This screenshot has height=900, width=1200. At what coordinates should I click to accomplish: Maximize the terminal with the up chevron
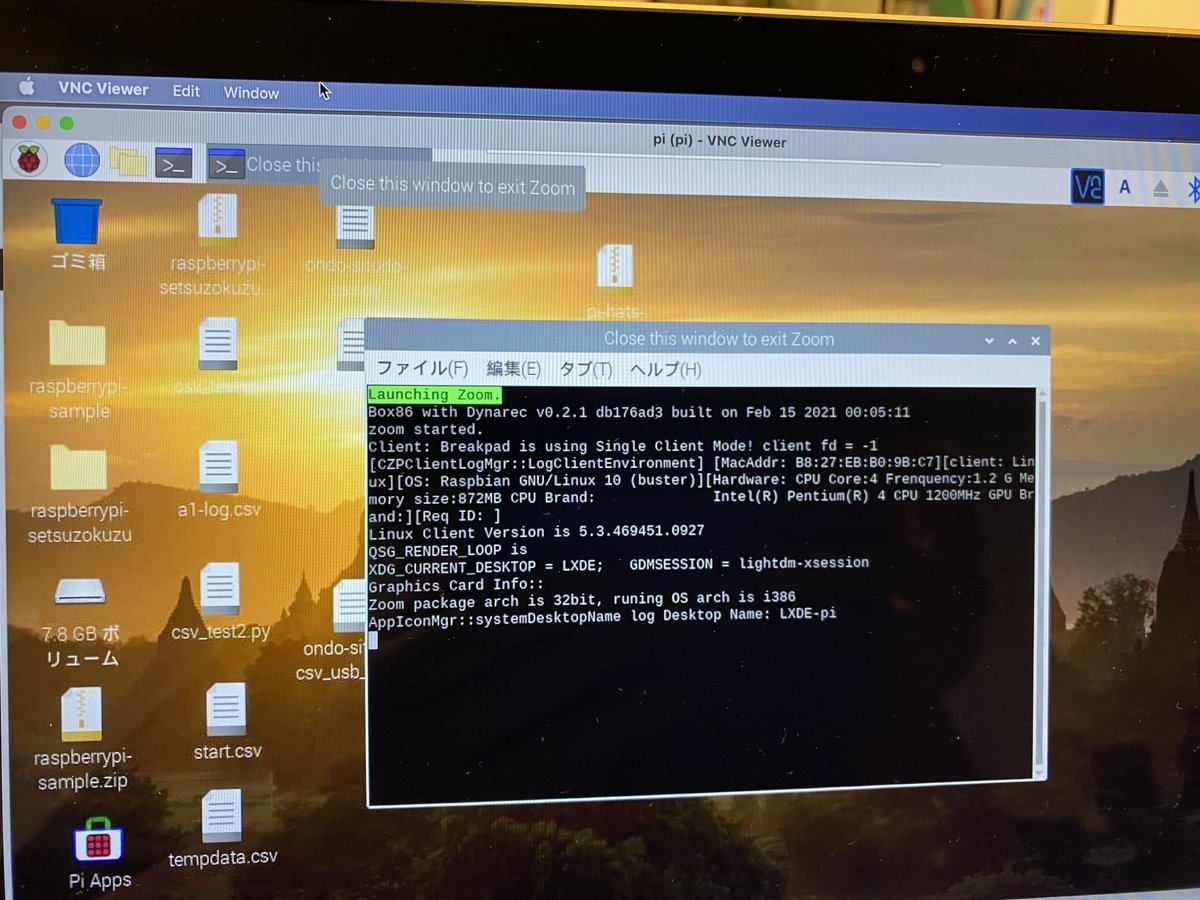[1012, 341]
